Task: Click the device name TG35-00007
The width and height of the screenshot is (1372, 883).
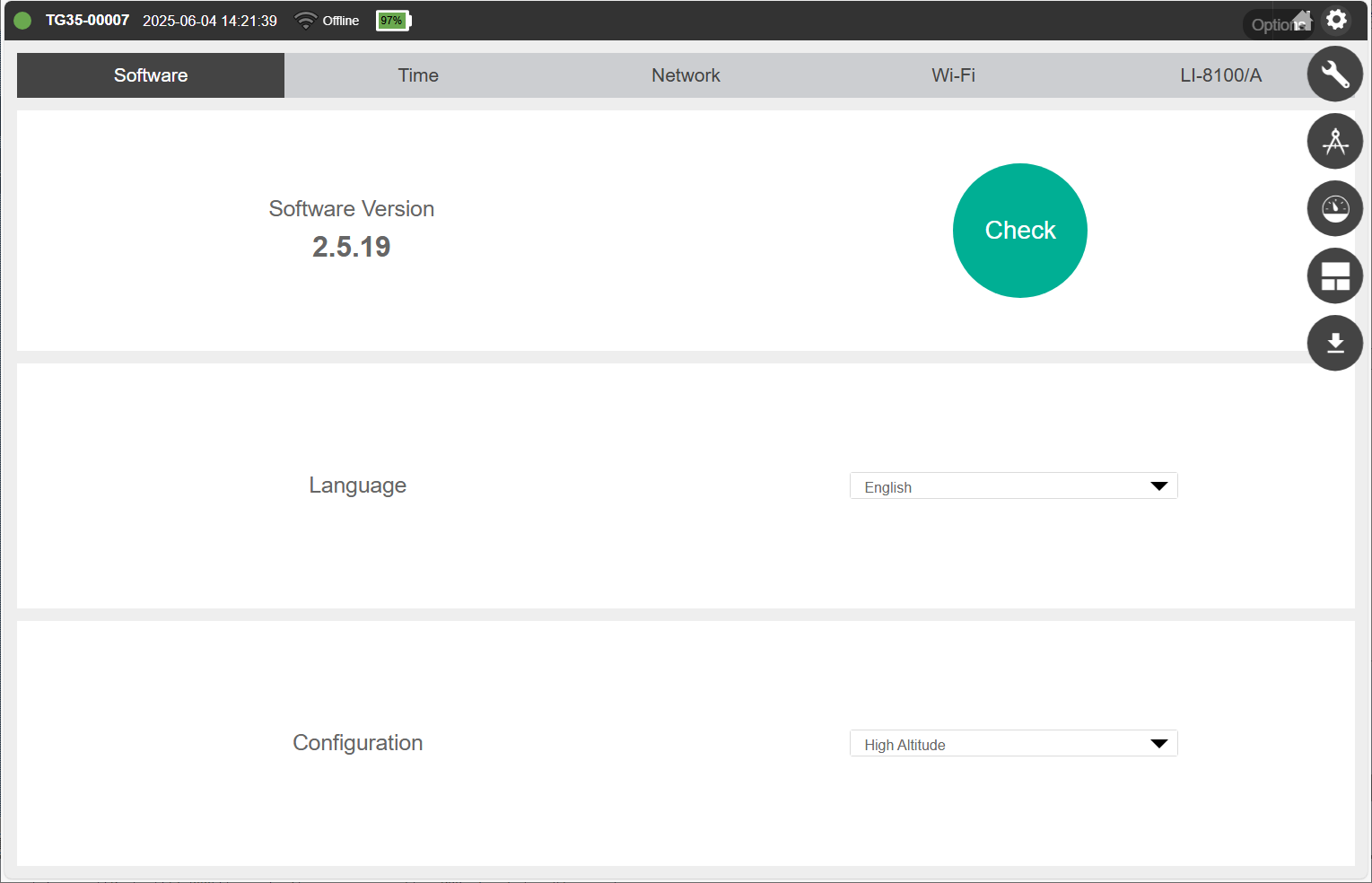Action: tap(87, 21)
